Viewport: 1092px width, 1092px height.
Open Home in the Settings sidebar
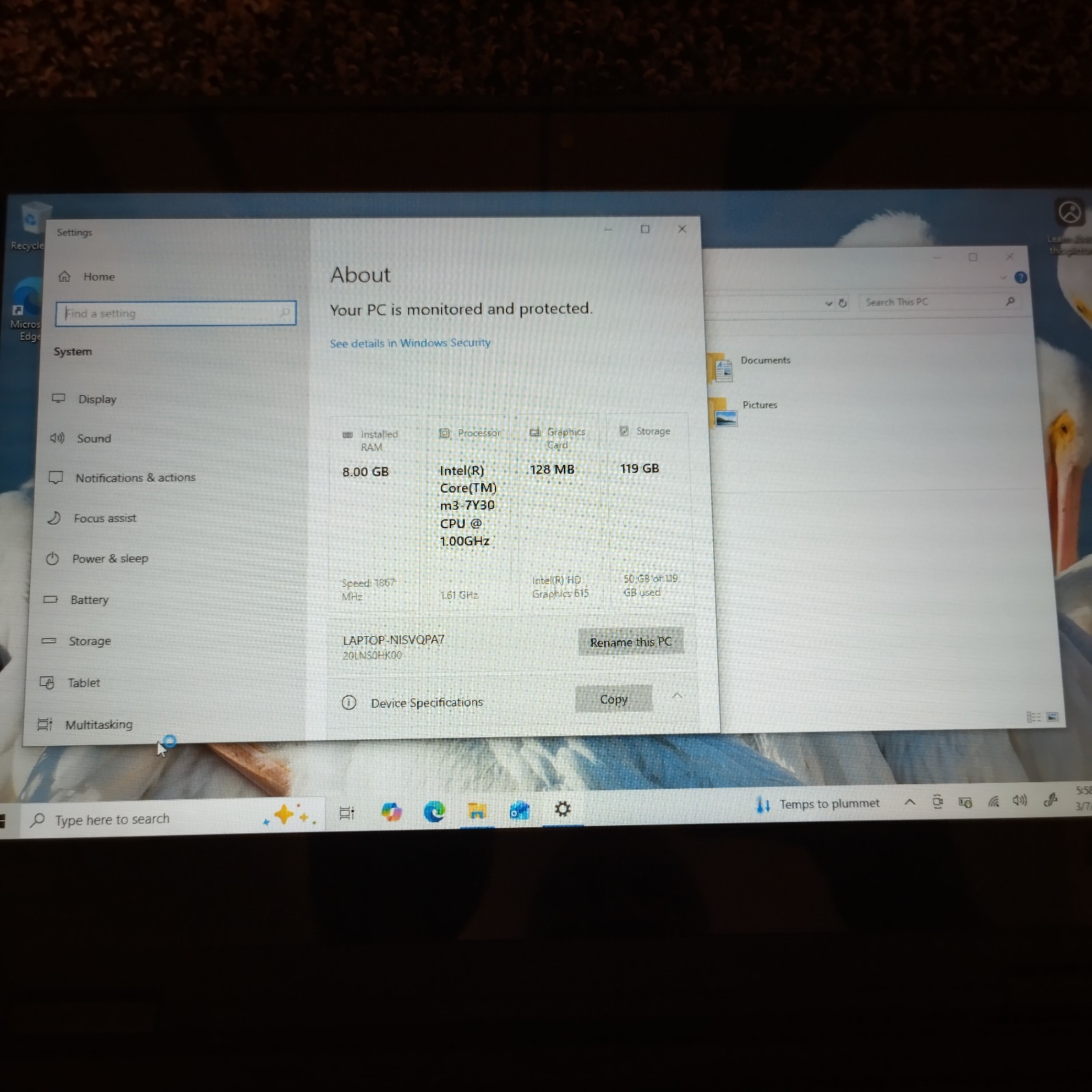click(x=87, y=276)
